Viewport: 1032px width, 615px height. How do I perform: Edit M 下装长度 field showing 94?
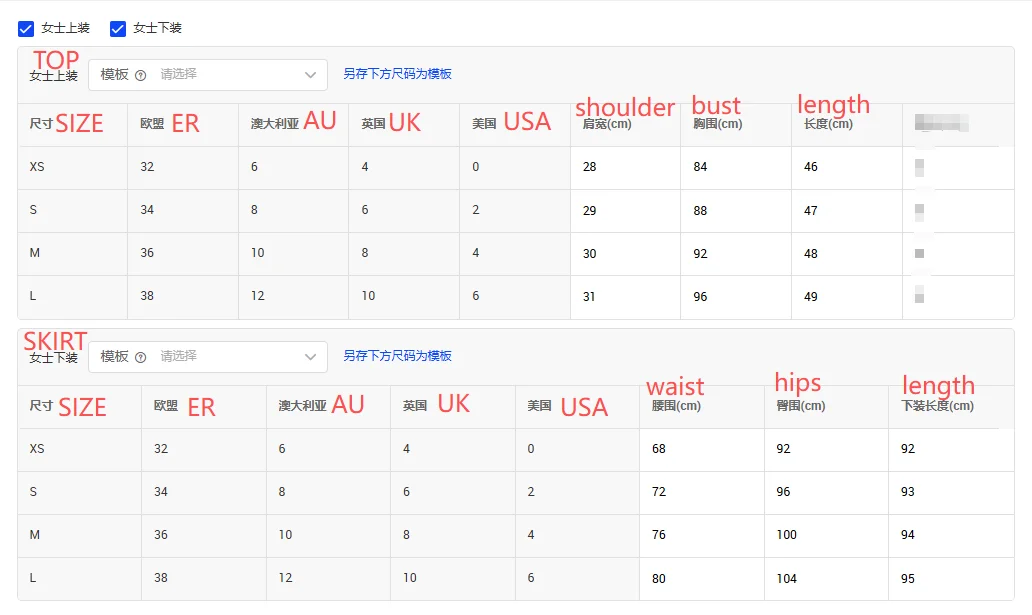pos(950,535)
